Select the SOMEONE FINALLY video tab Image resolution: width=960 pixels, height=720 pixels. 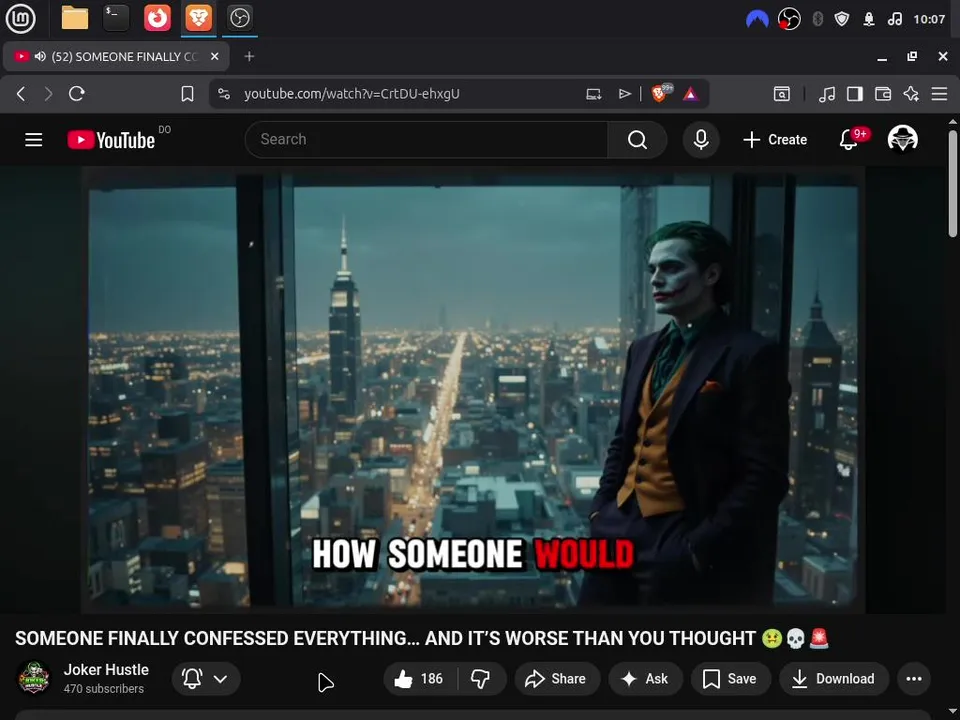pos(116,56)
